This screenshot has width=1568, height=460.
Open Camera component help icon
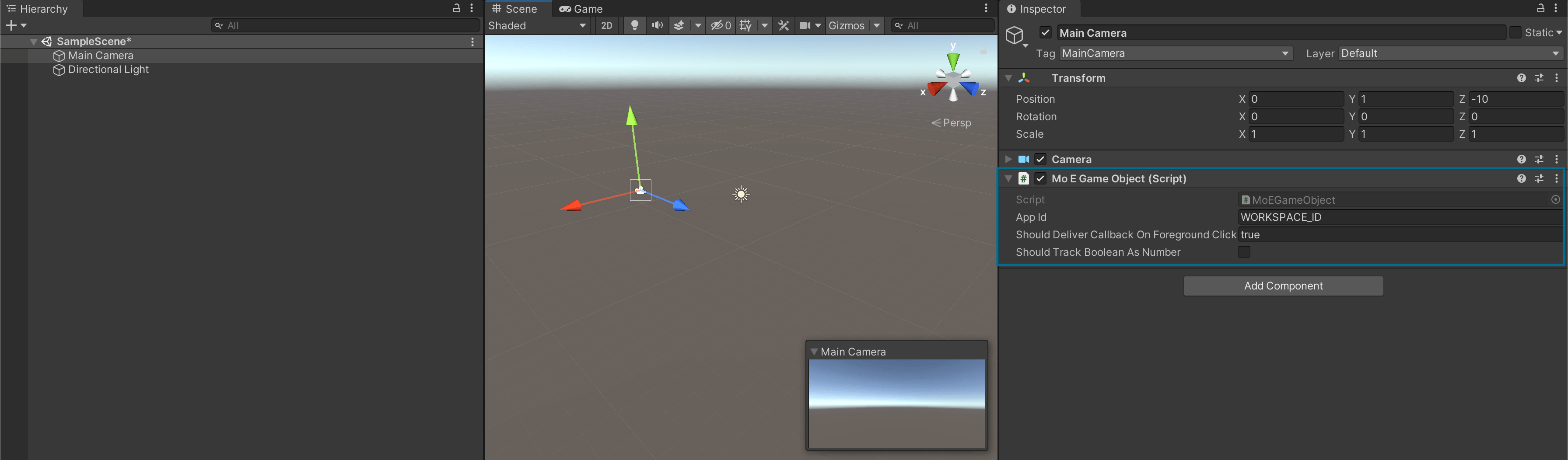(x=1521, y=160)
